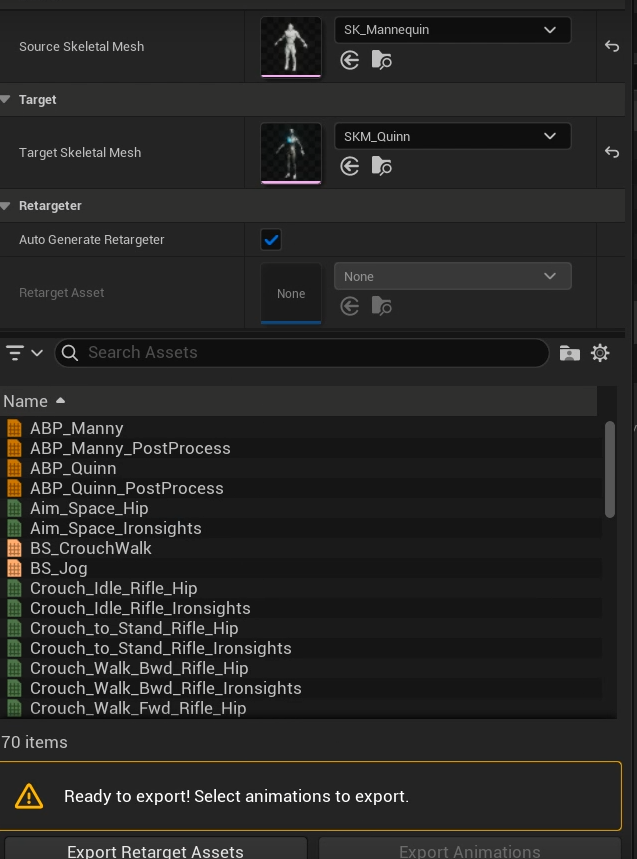Open the SKM_Quinn mesh dropdown

[452, 136]
